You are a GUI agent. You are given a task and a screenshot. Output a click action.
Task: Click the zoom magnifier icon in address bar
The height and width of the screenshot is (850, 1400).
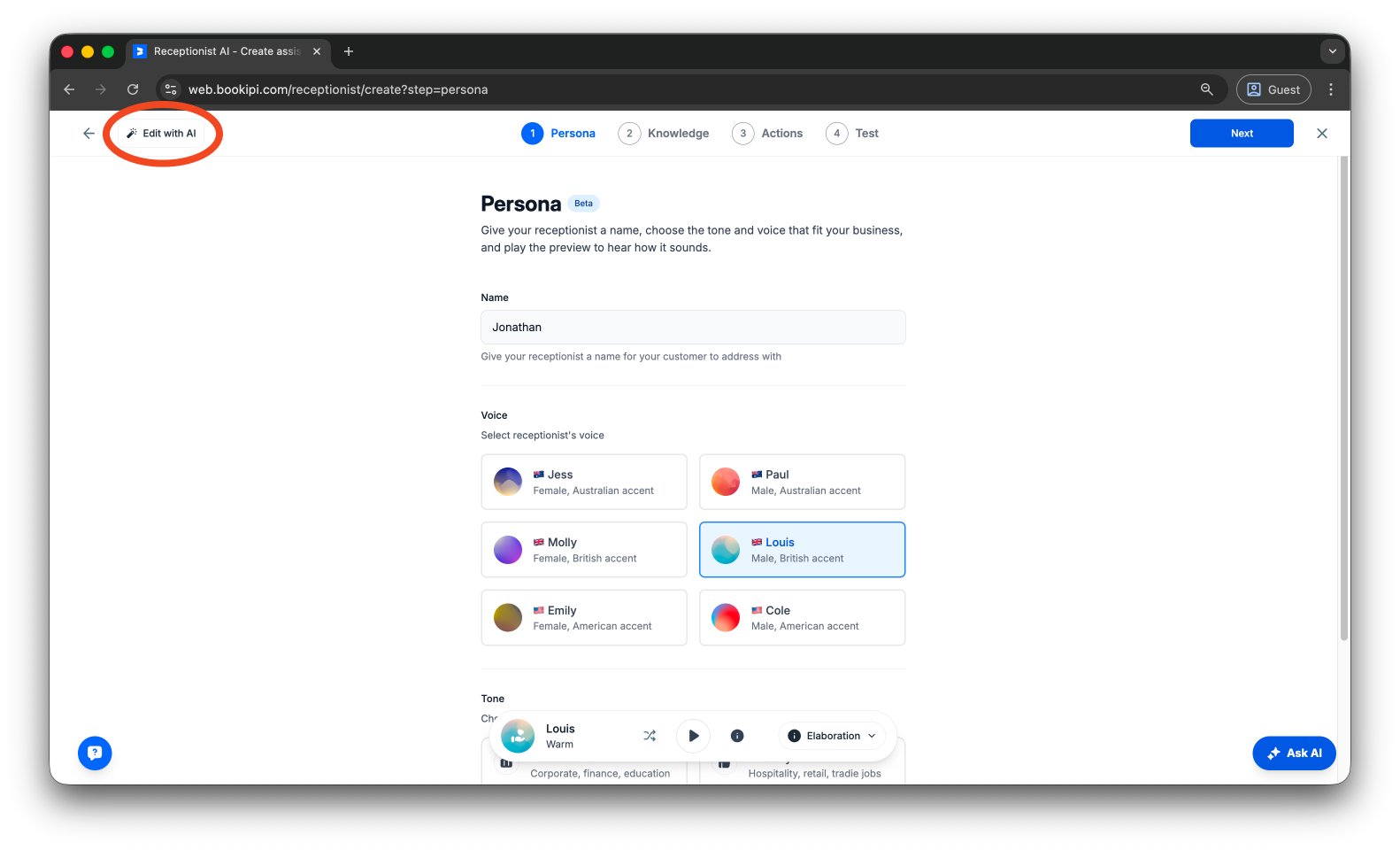pyautogui.click(x=1206, y=89)
